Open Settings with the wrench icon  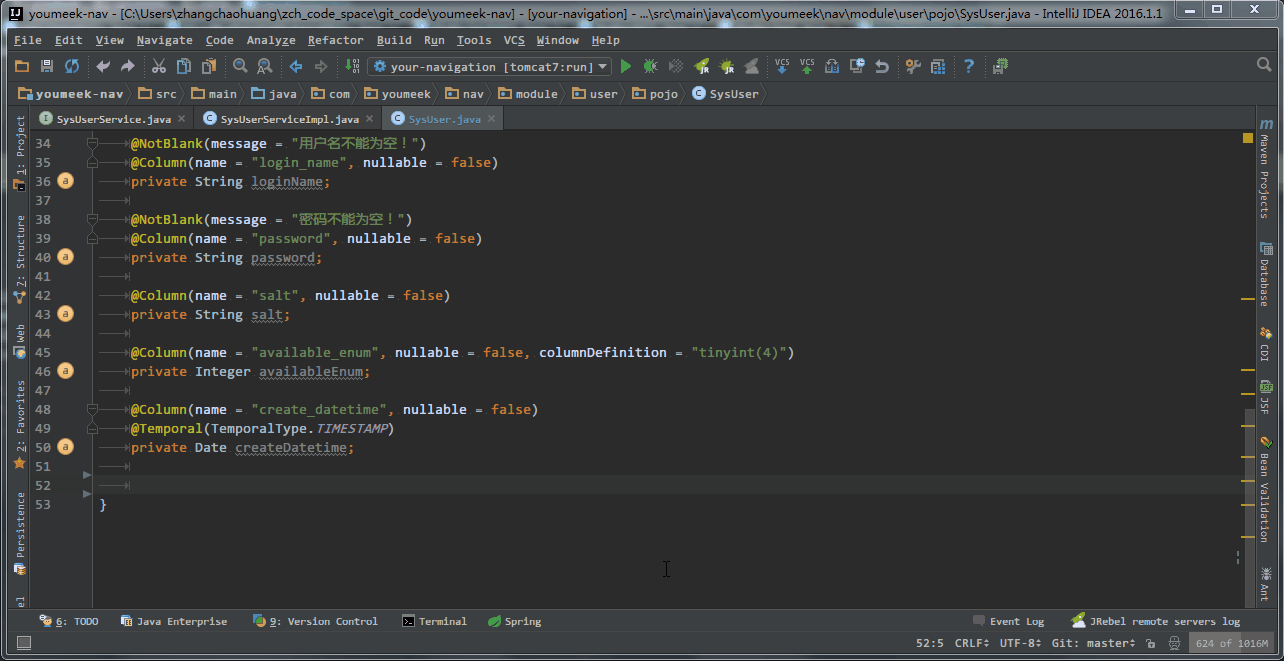(x=913, y=67)
